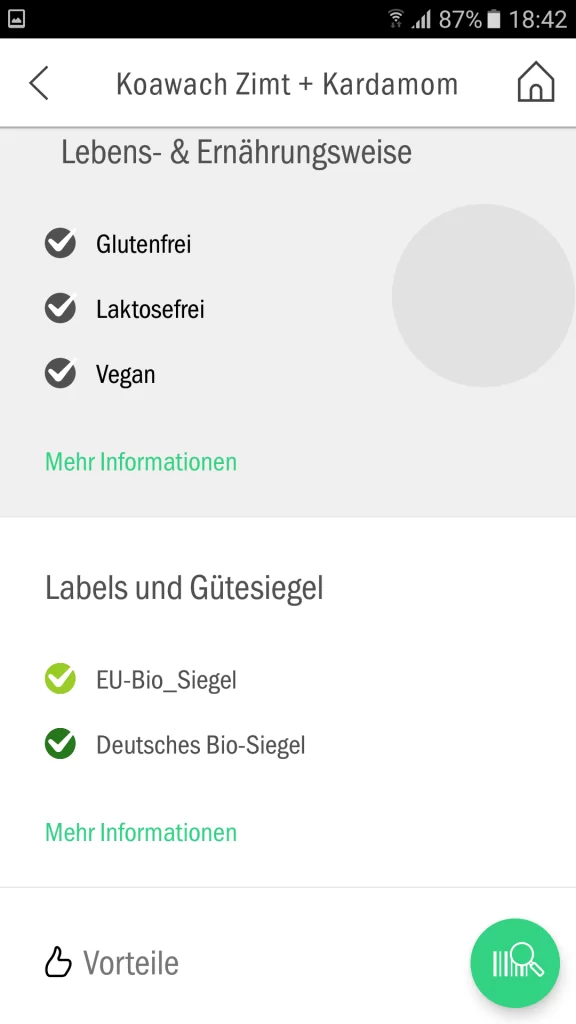The image size is (576, 1024).
Task: Expand the Vorteile section
Action: 112,963
